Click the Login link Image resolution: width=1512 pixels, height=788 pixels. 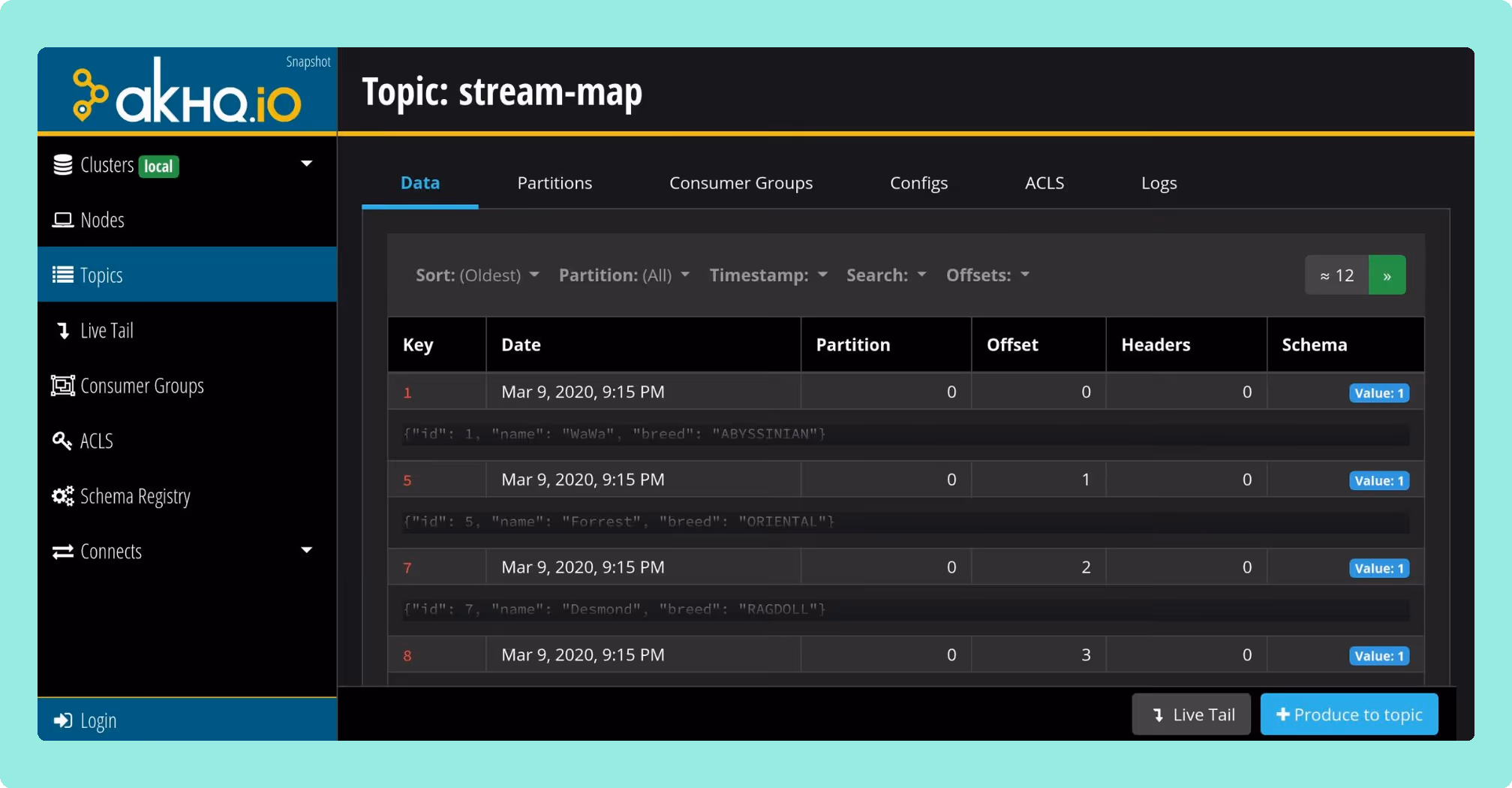[x=187, y=720]
